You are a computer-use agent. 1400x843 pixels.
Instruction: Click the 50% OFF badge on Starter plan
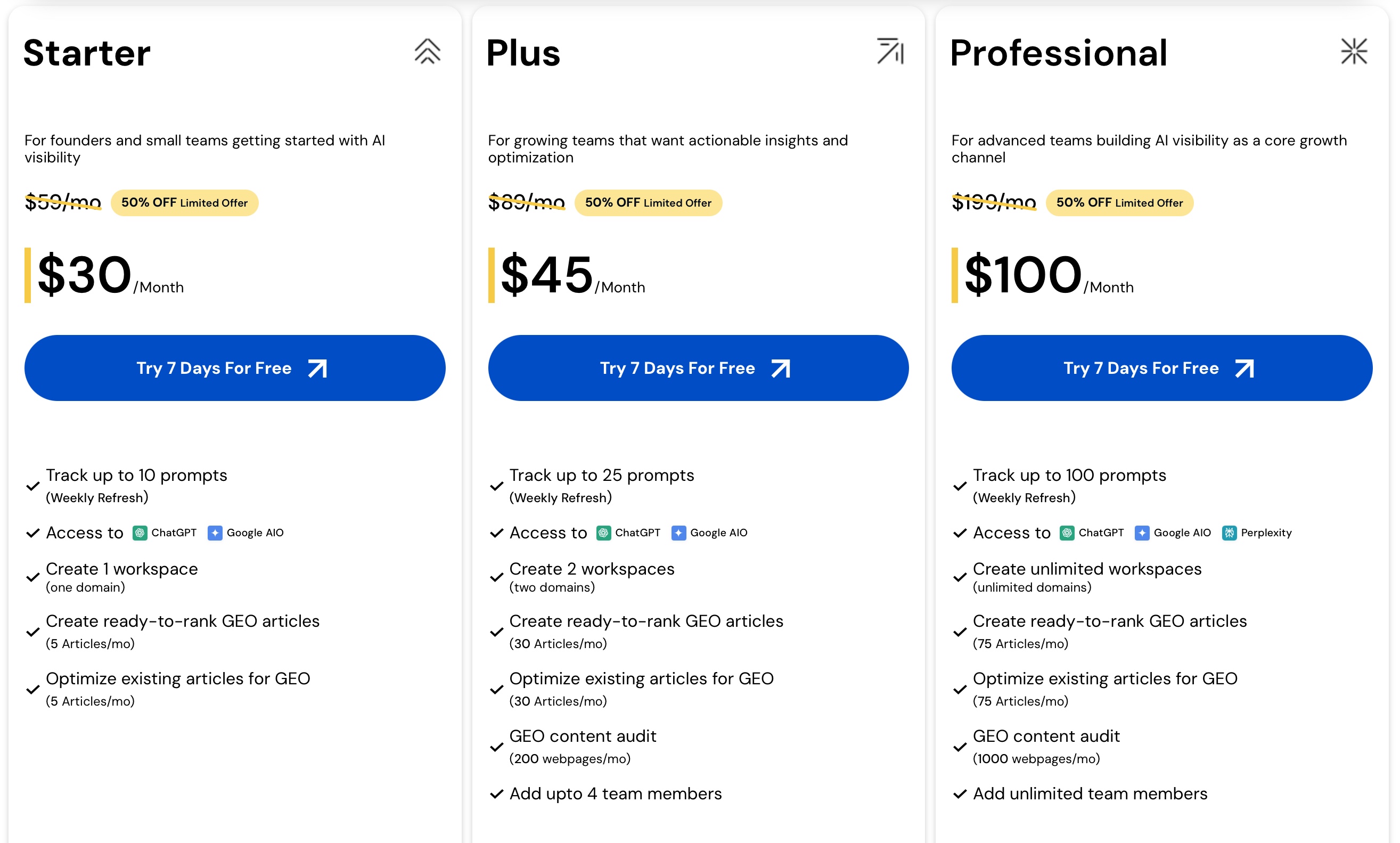[185, 203]
